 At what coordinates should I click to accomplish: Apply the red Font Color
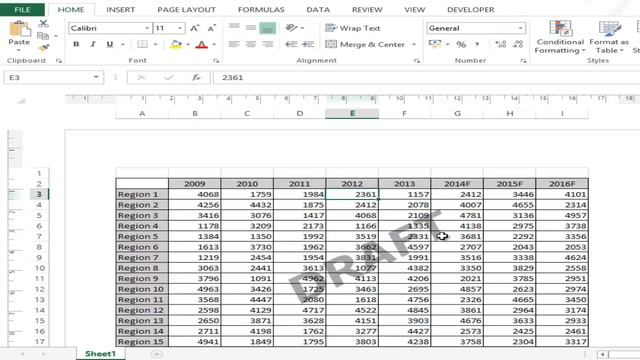pyautogui.click(x=202, y=44)
